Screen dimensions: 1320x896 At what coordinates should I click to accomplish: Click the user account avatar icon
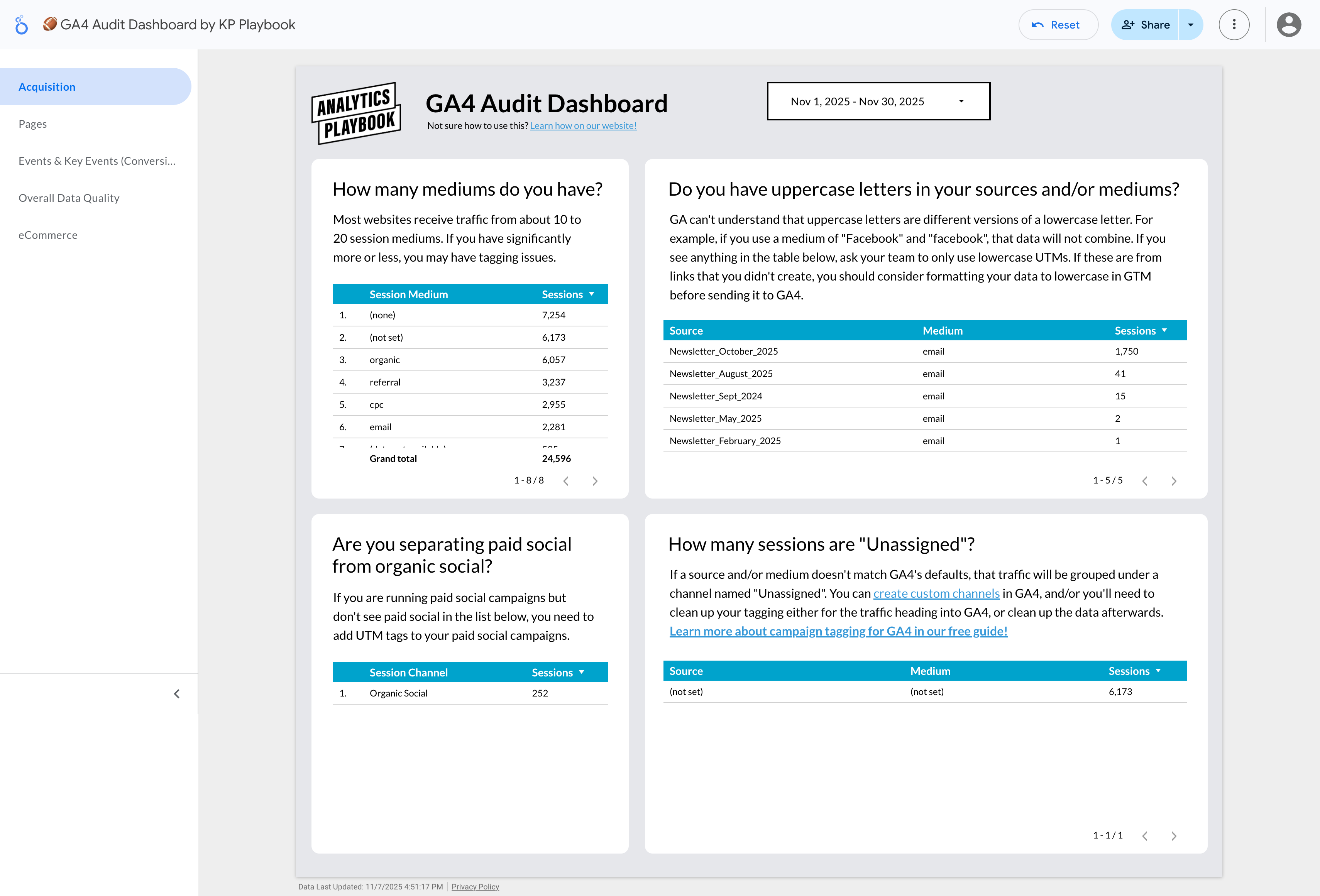(x=1288, y=25)
